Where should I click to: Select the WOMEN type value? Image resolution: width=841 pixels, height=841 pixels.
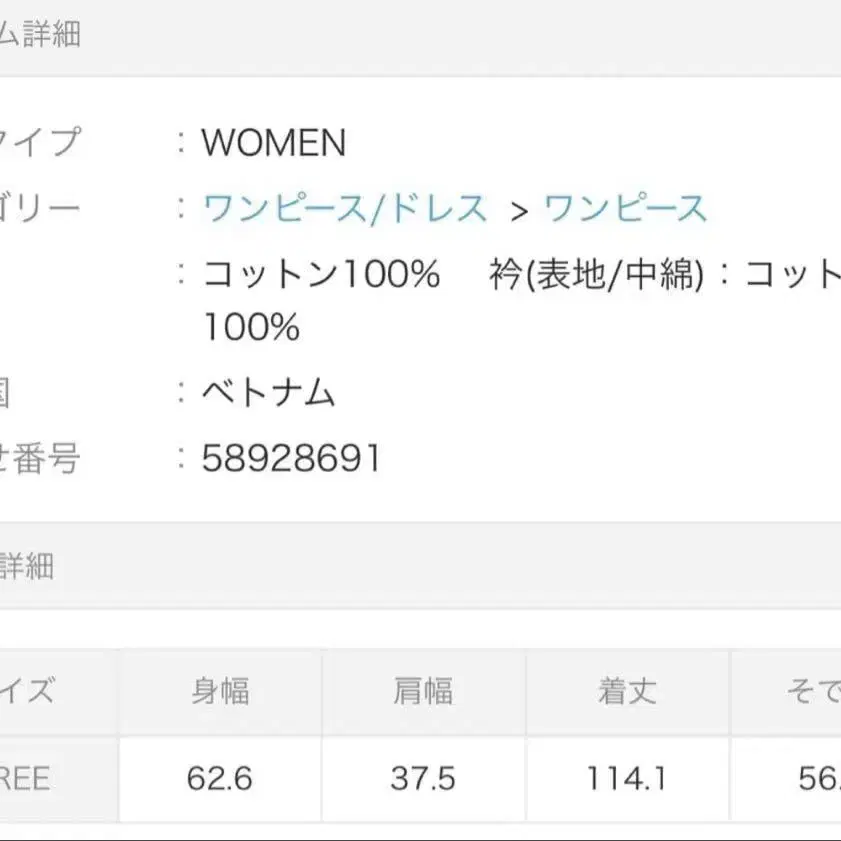(273, 143)
